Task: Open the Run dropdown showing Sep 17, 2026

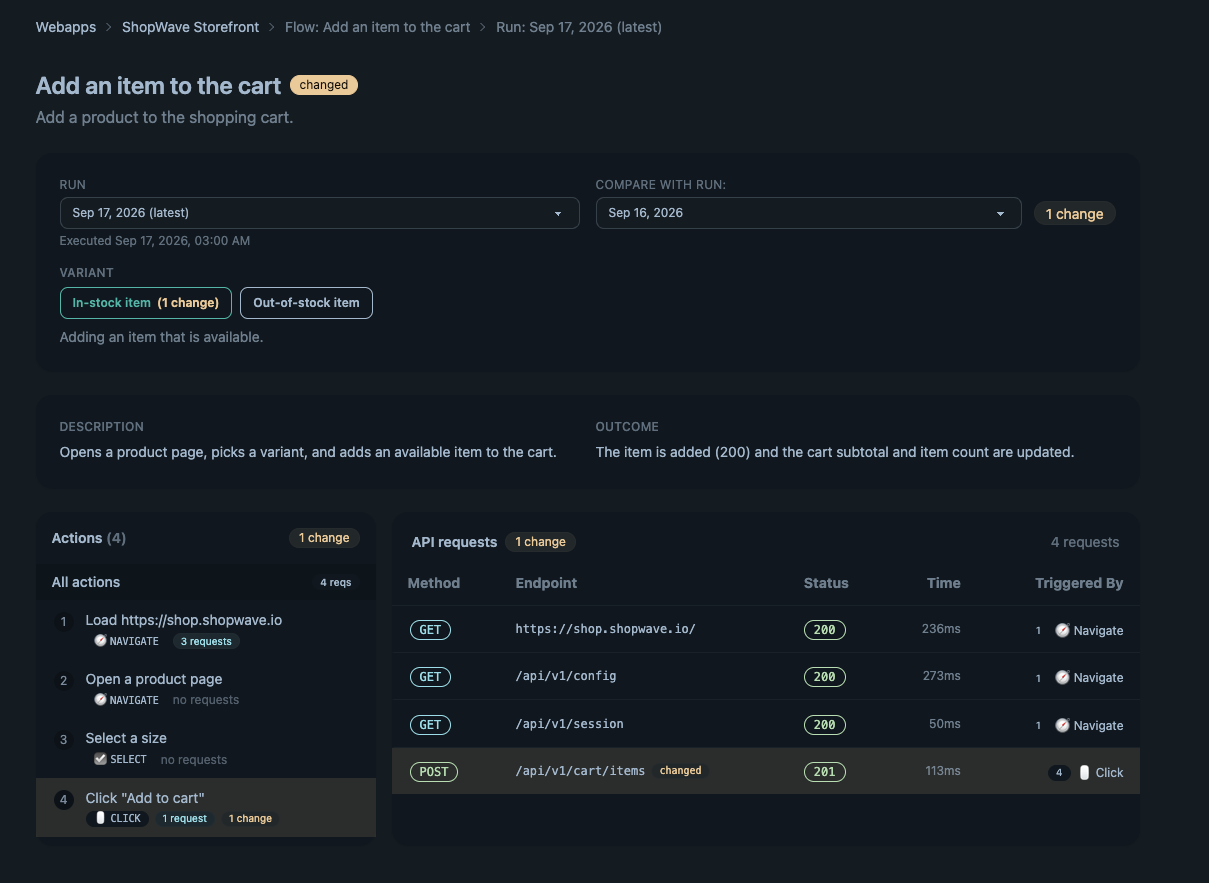Action: point(319,213)
